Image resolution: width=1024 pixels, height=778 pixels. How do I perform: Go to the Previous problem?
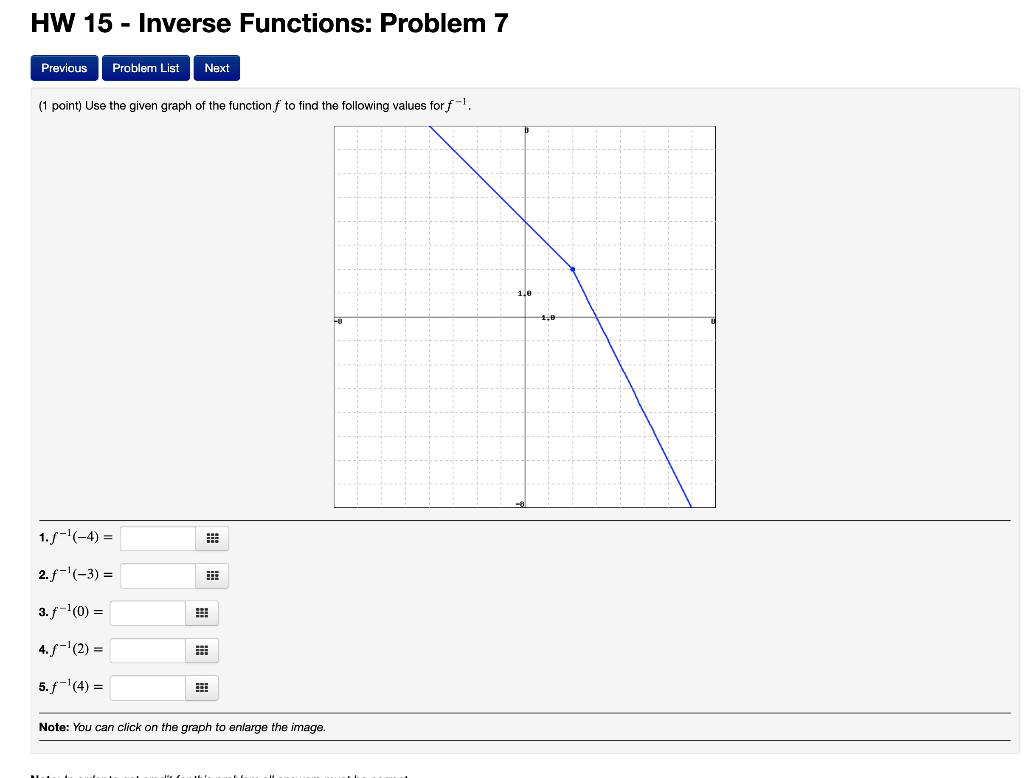pyautogui.click(x=64, y=67)
